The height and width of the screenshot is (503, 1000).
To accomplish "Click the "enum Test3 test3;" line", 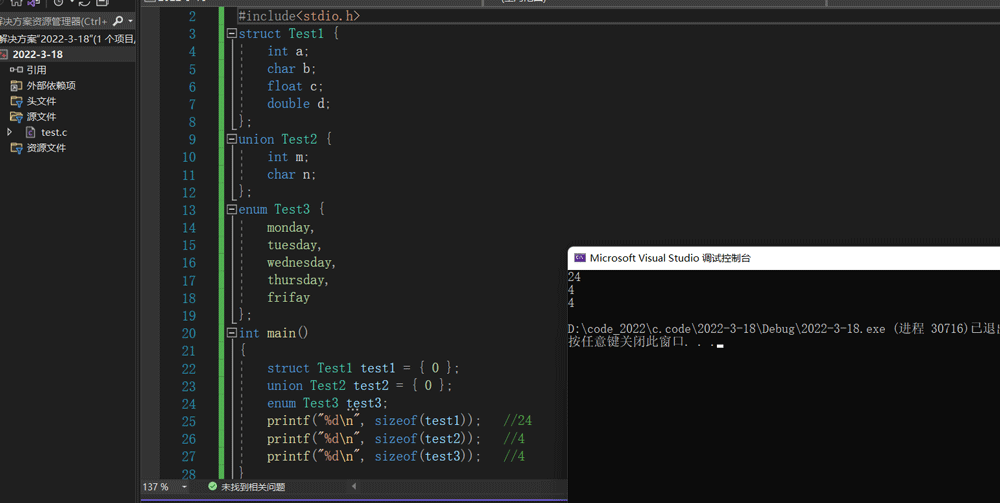I will click(x=327, y=403).
